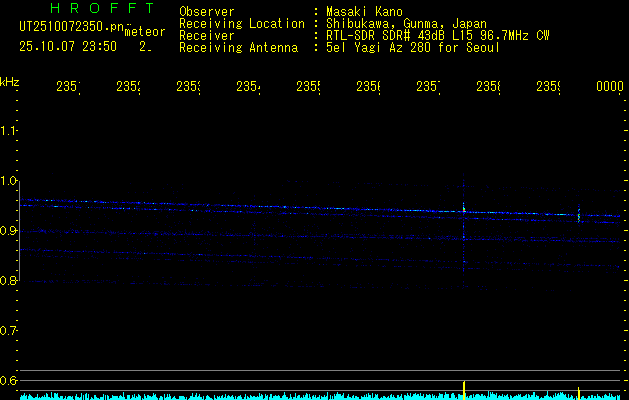Click the Observer field label
Viewport: 629px width, 400px height.
tap(207, 11)
